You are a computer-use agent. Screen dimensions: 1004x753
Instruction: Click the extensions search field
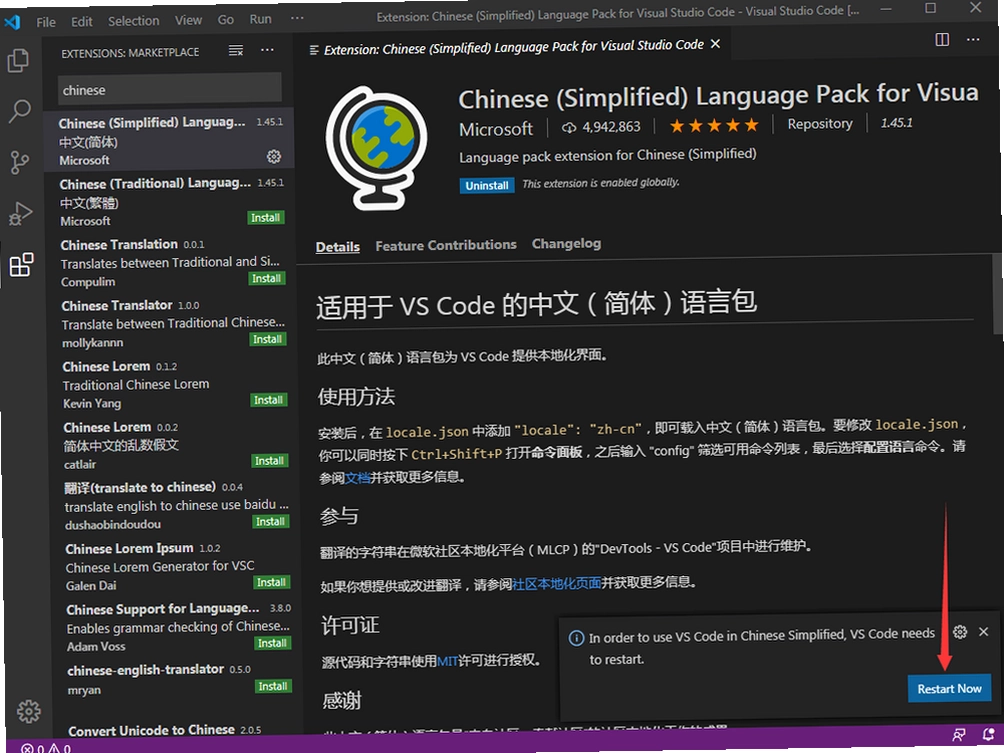(x=169, y=89)
